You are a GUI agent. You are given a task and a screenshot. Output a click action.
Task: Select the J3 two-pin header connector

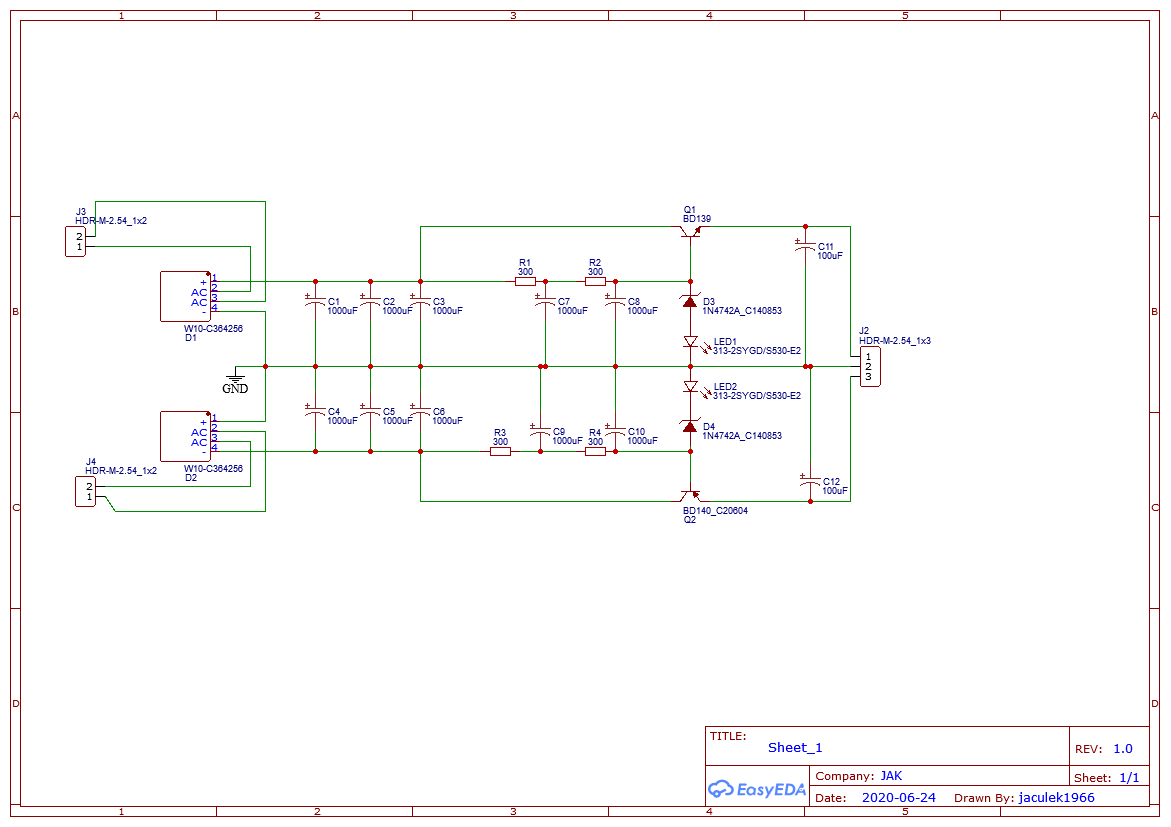click(x=75, y=241)
